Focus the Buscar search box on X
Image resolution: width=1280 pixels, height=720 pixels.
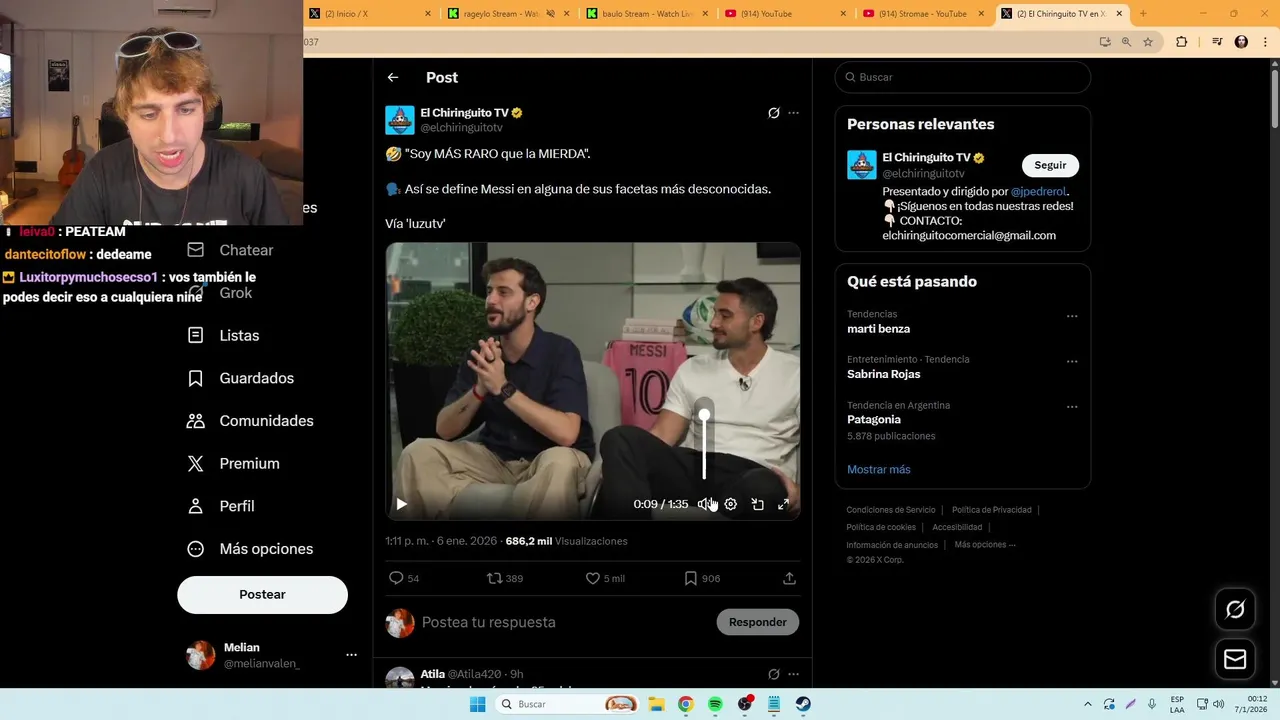point(963,77)
